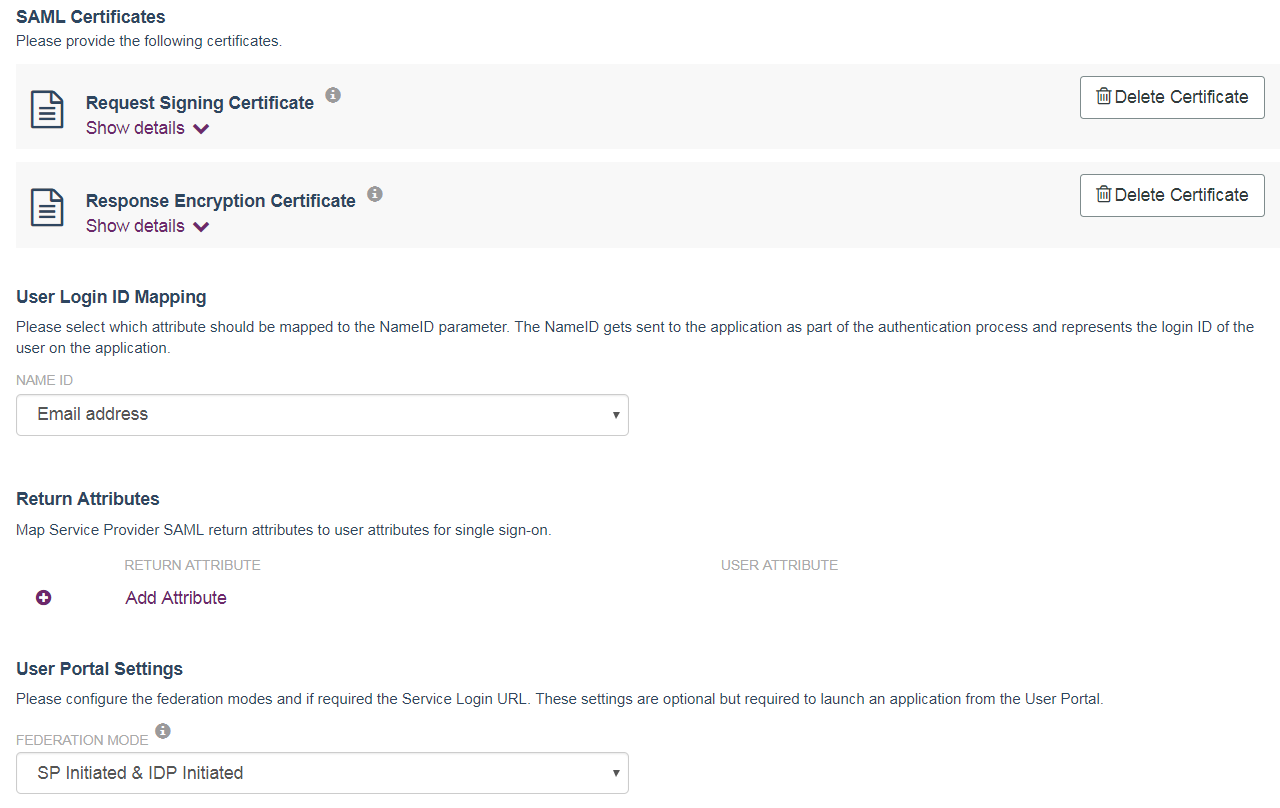Screen dimensions: 1280x808
Task: Click the RETURN ATTRIBUTE column header
Action: [x=192, y=565]
